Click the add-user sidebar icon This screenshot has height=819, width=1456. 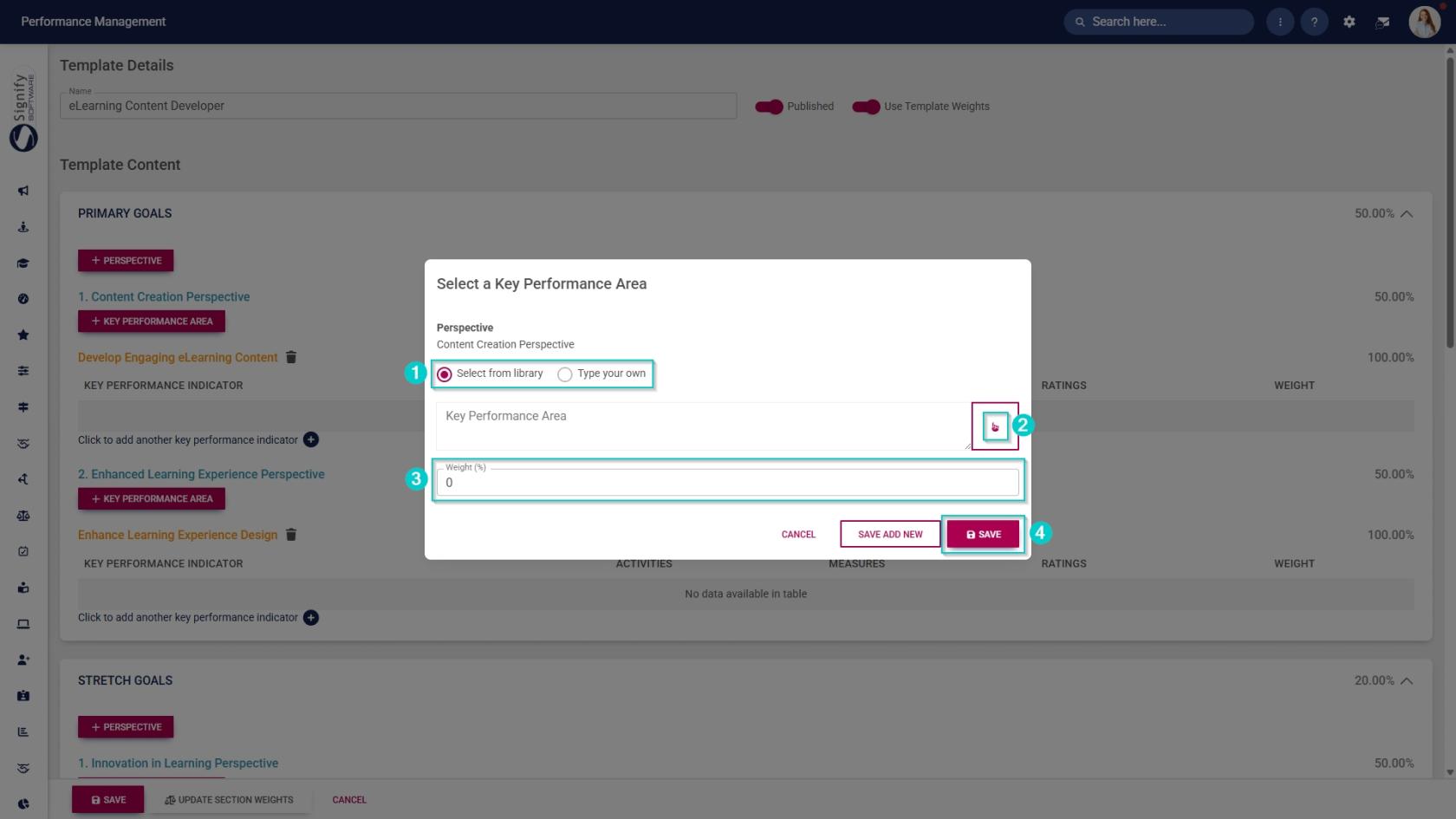(x=23, y=660)
